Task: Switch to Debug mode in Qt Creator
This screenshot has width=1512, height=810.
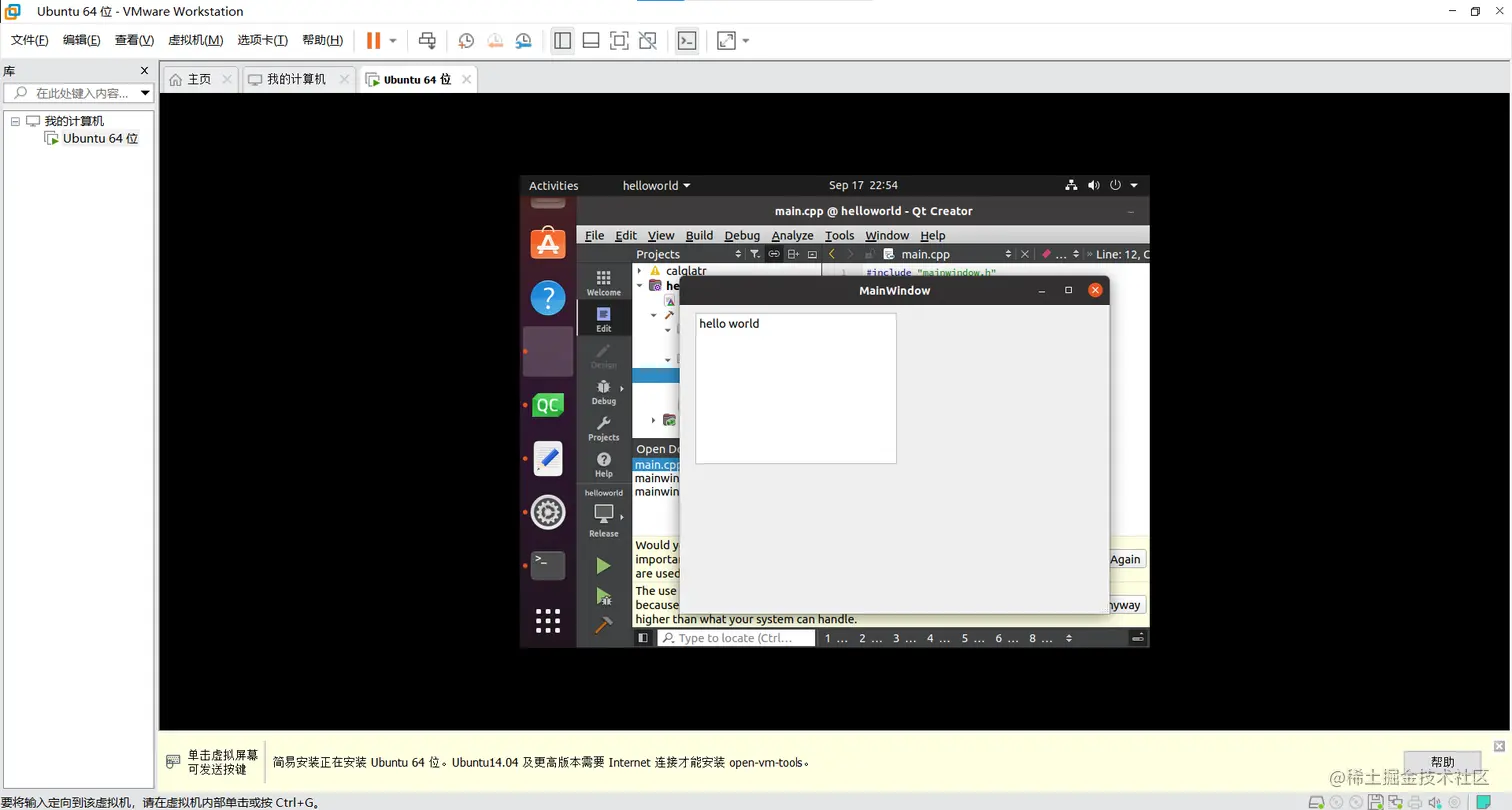Action: pos(603,391)
